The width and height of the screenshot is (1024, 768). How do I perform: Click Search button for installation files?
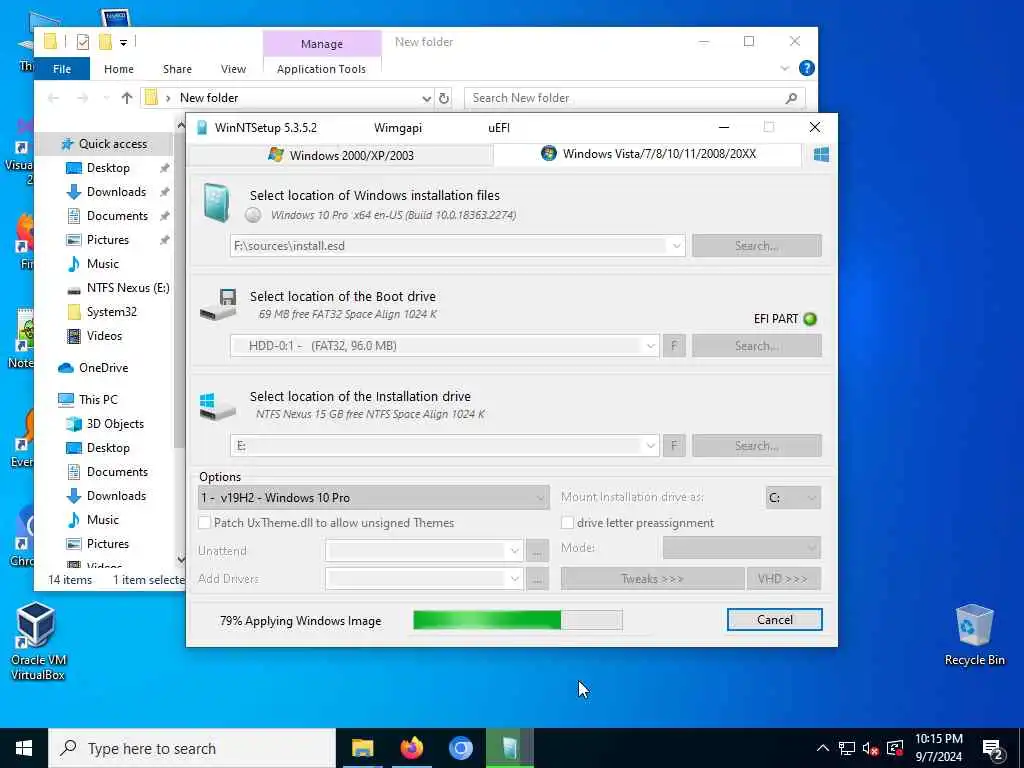tap(757, 246)
